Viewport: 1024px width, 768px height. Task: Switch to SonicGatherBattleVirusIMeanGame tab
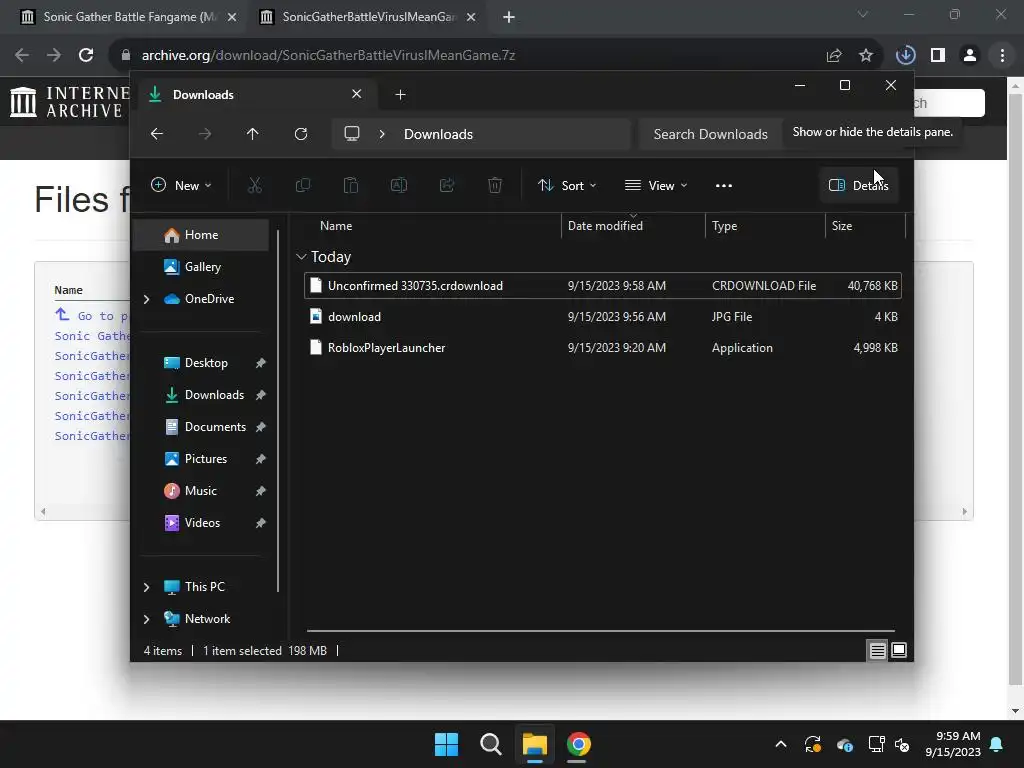click(x=368, y=17)
